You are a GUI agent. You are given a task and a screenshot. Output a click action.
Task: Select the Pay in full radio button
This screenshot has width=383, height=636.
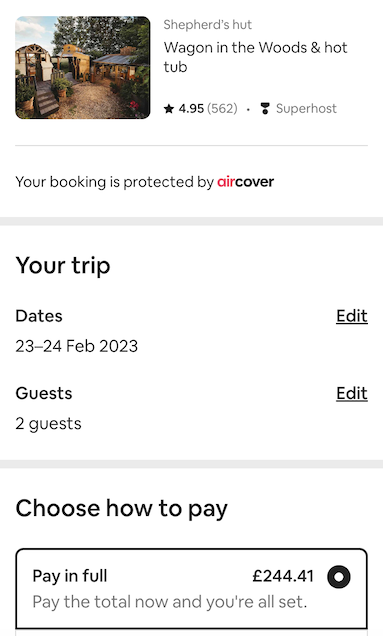[x=339, y=576]
